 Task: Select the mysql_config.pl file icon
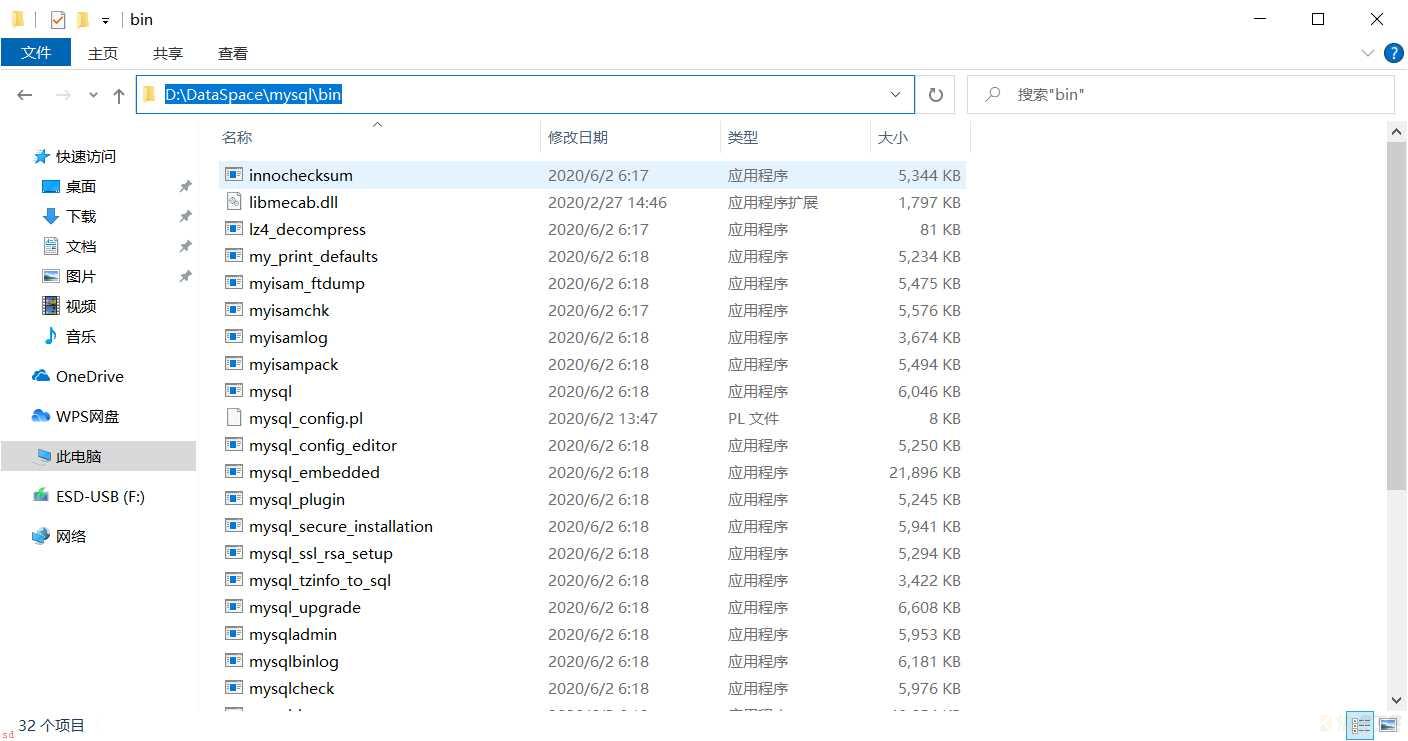click(x=233, y=418)
